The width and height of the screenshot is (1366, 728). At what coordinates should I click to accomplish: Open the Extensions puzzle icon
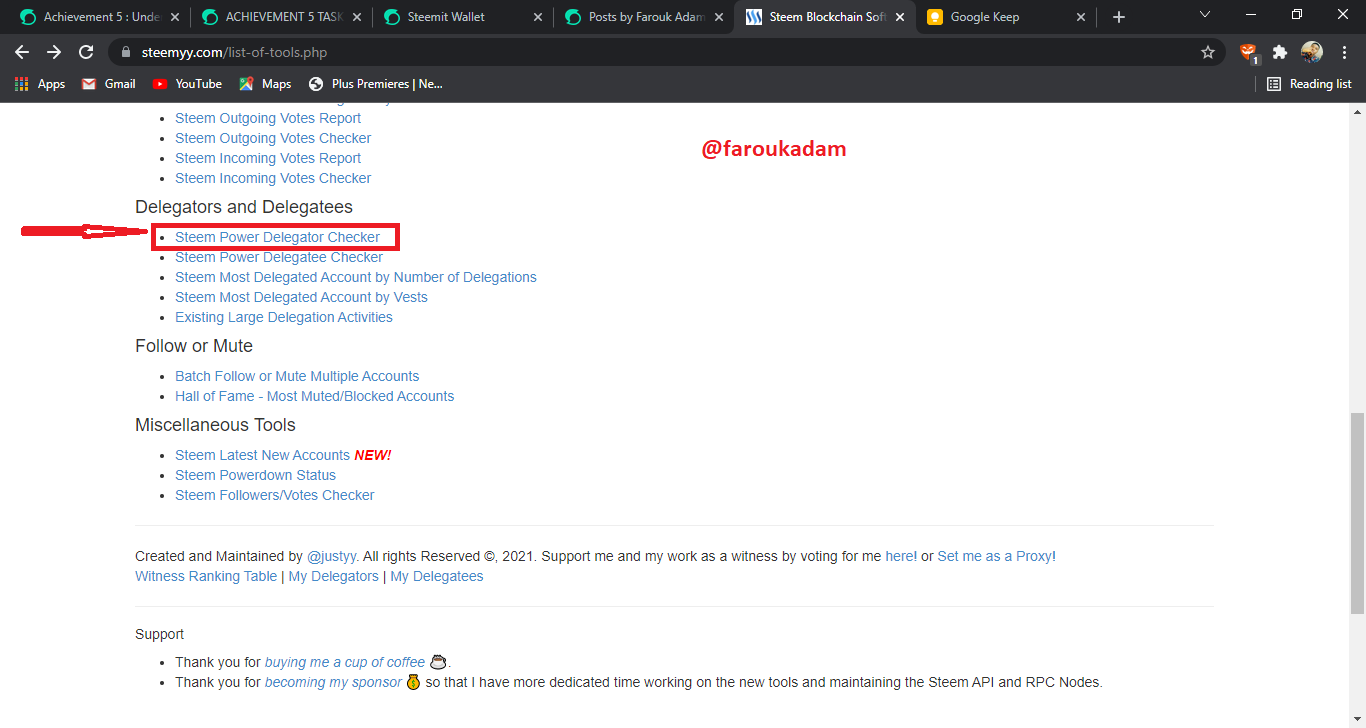point(1280,52)
